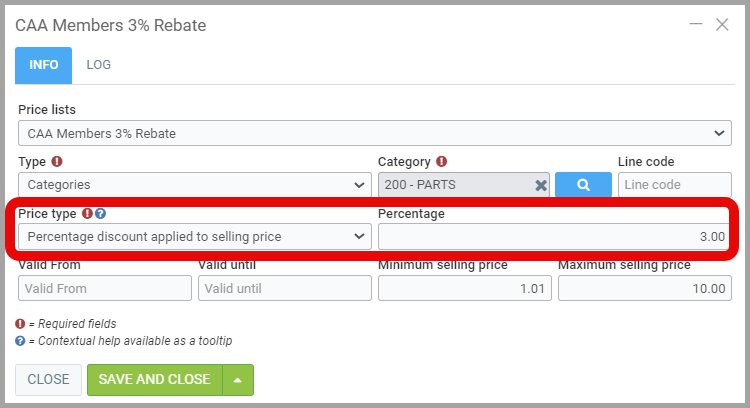
Task: Click the blue search magnifier button
Action: 582,184
